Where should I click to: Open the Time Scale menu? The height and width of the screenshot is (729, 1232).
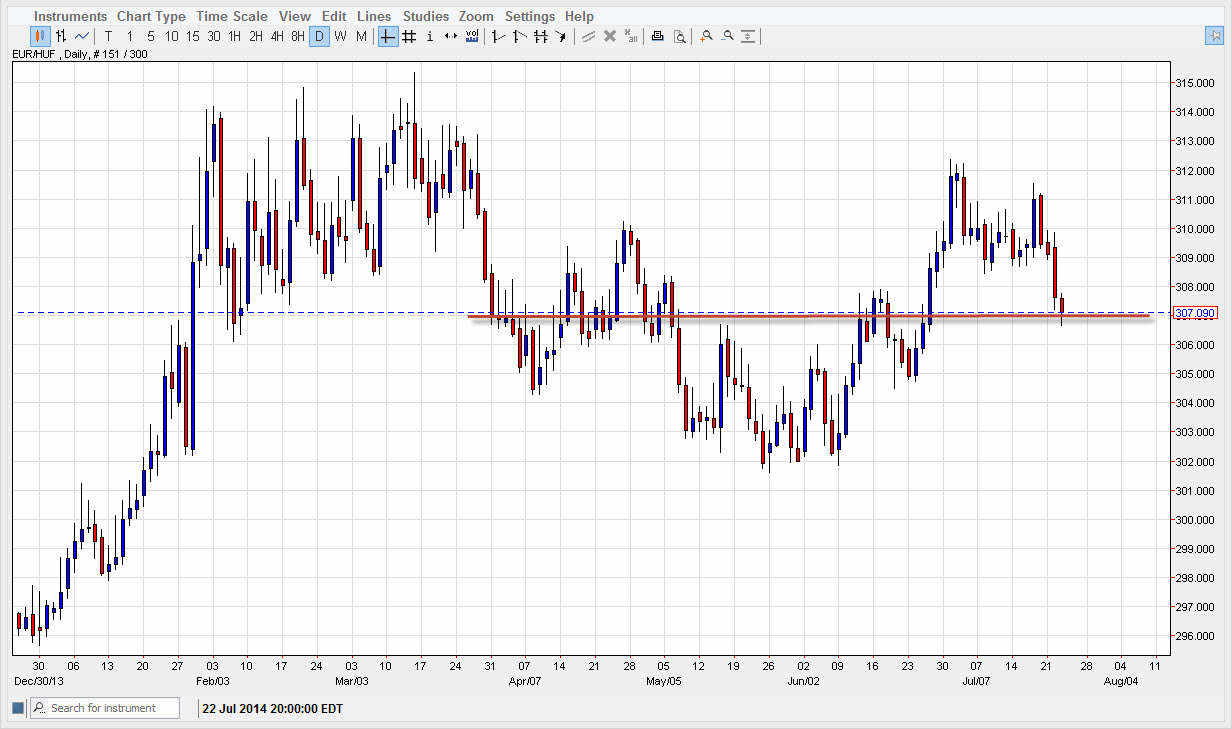231,16
